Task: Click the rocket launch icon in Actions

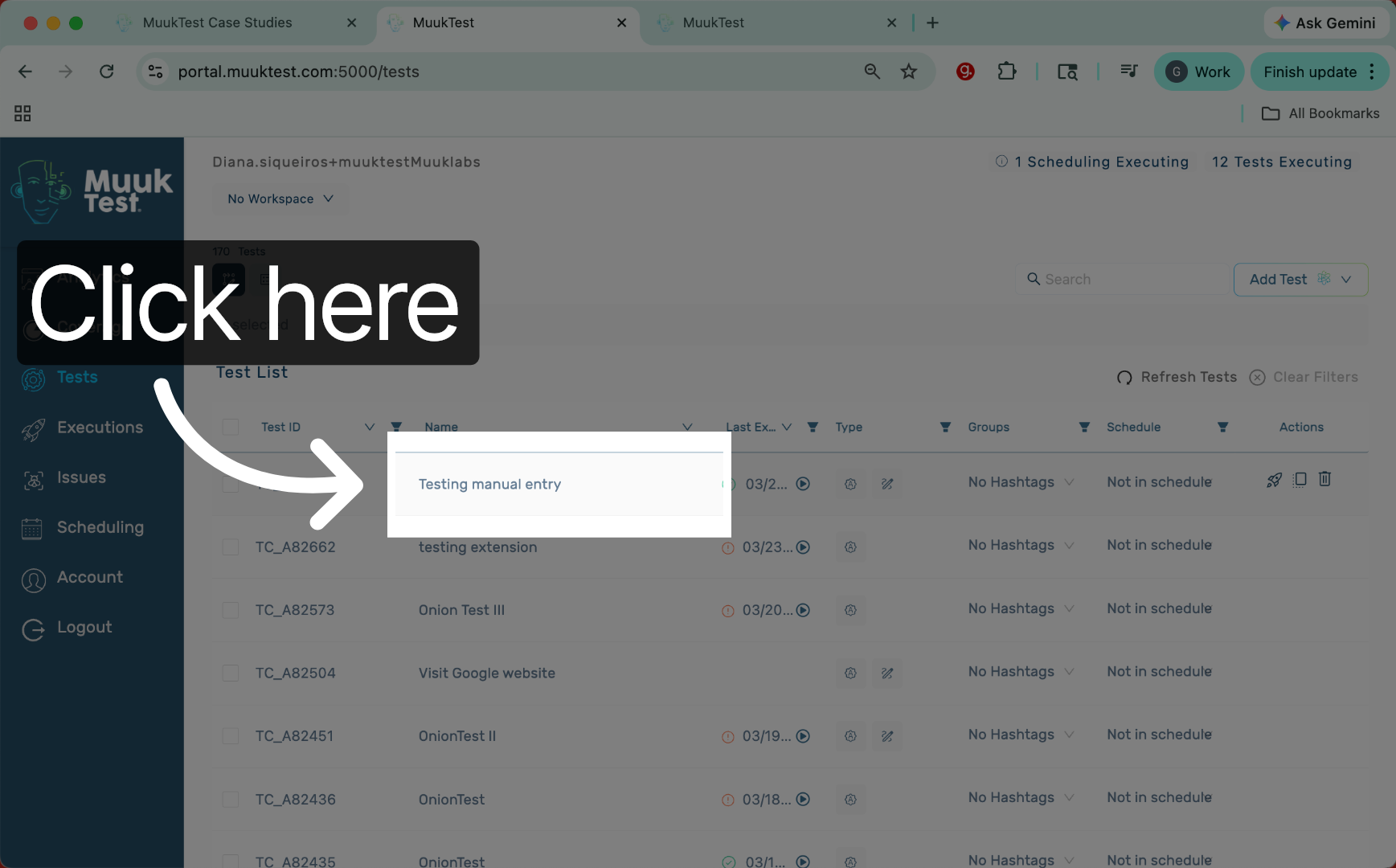Action: coord(1275,481)
